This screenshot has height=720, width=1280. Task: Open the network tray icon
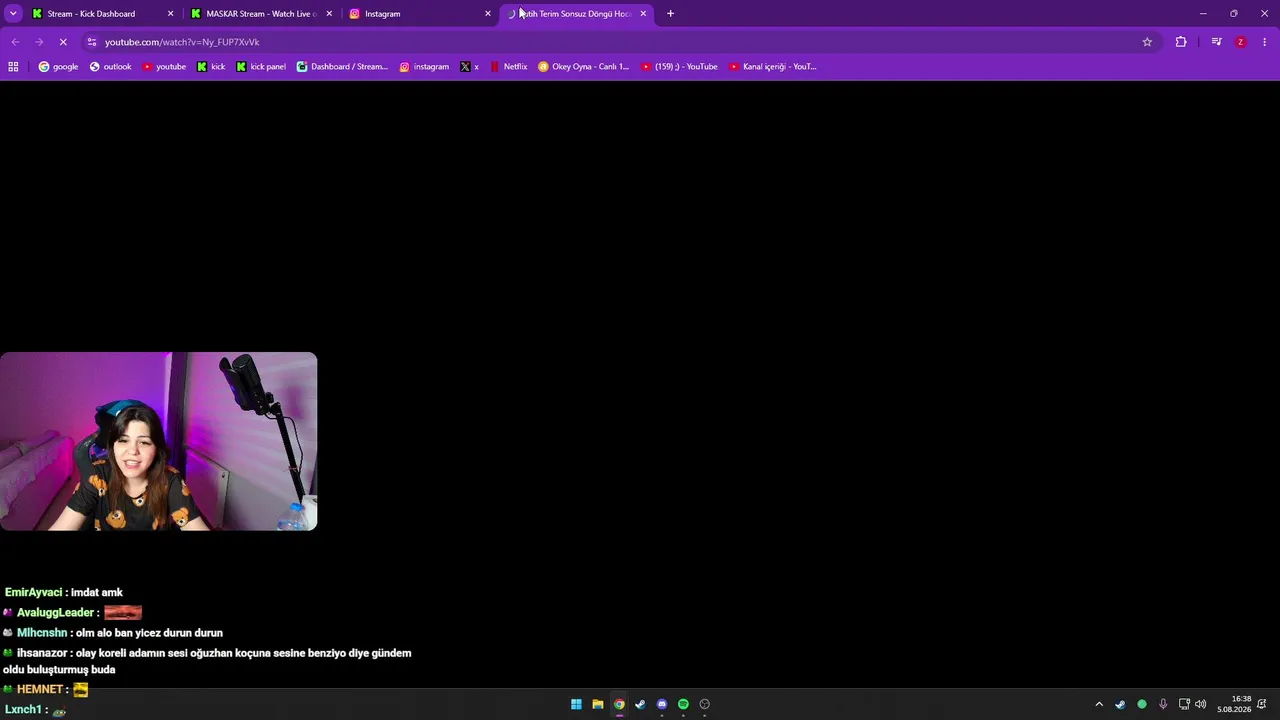click(x=1184, y=704)
